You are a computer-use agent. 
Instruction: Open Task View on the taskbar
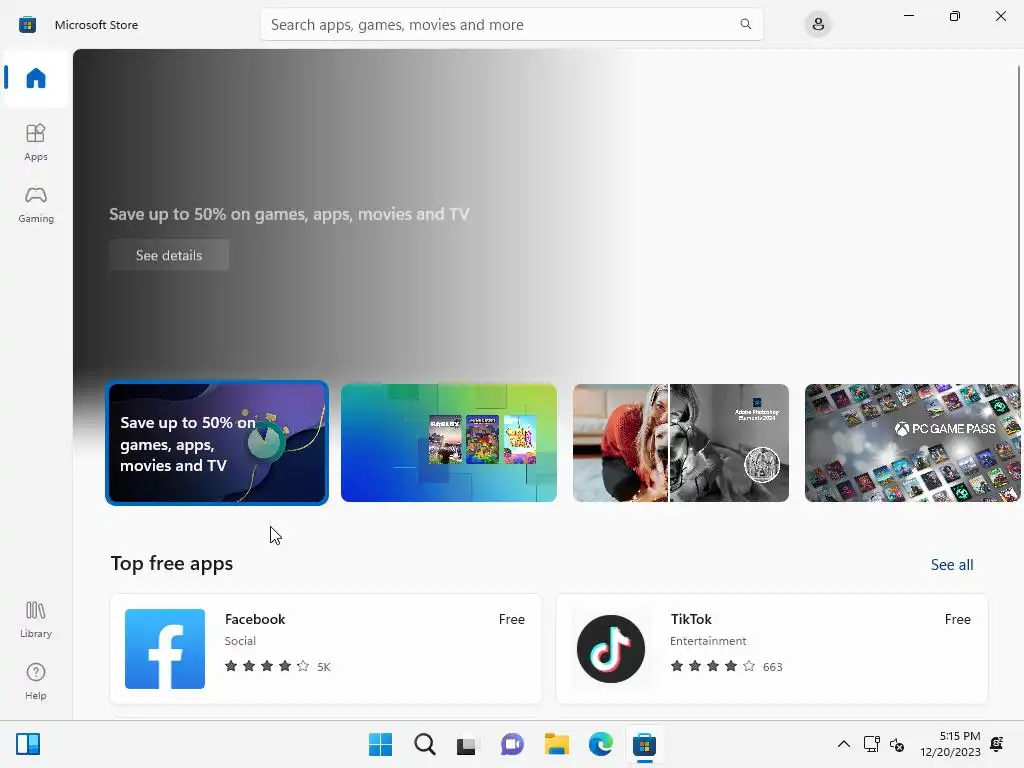pos(468,744)
